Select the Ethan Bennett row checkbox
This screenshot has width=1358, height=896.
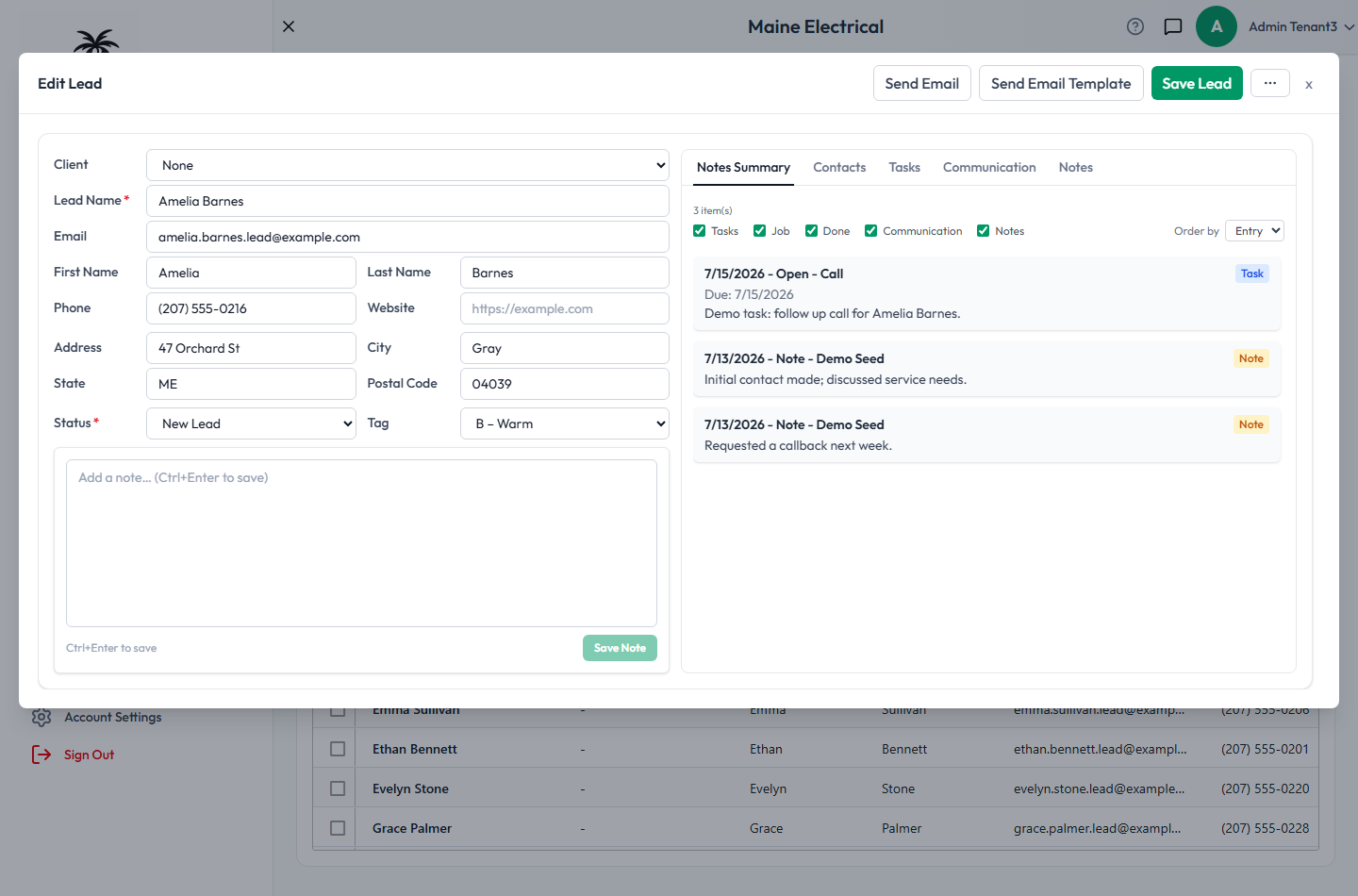pyautogui.click(x=338, y=749)
